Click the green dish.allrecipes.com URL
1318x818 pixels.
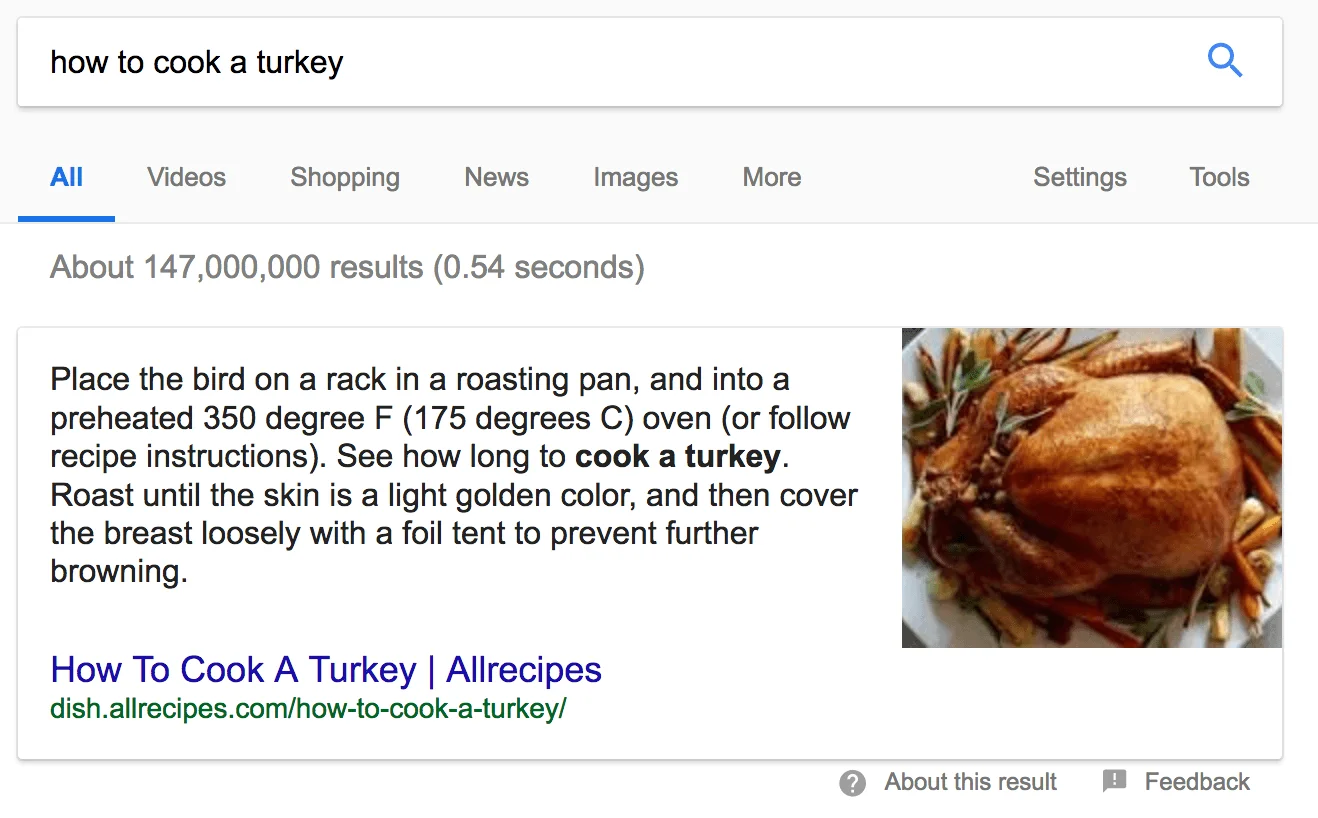[308, 708]
